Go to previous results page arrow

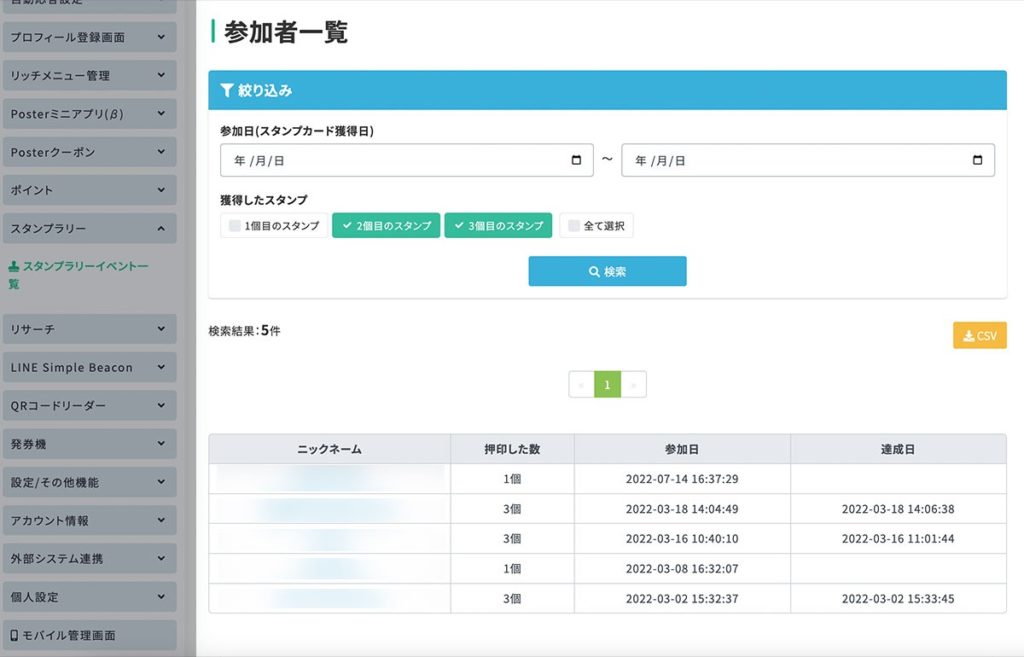tap(581, 385)
